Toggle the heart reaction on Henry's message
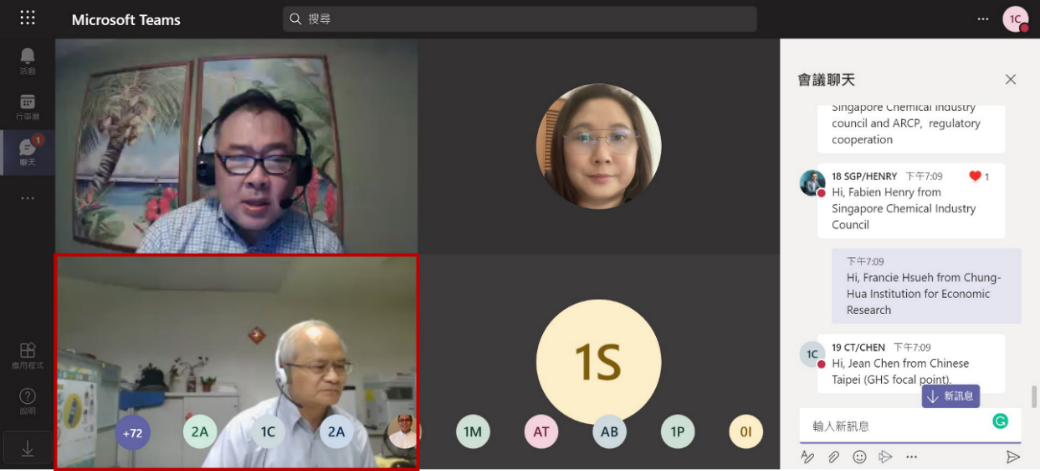Screen dimensions: 1040x471 point(975,177)
